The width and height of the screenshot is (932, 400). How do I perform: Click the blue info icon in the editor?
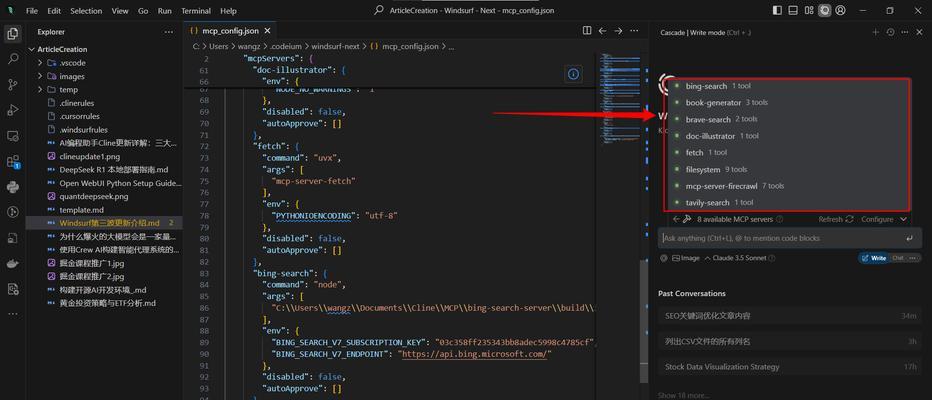tap(573, 74)
